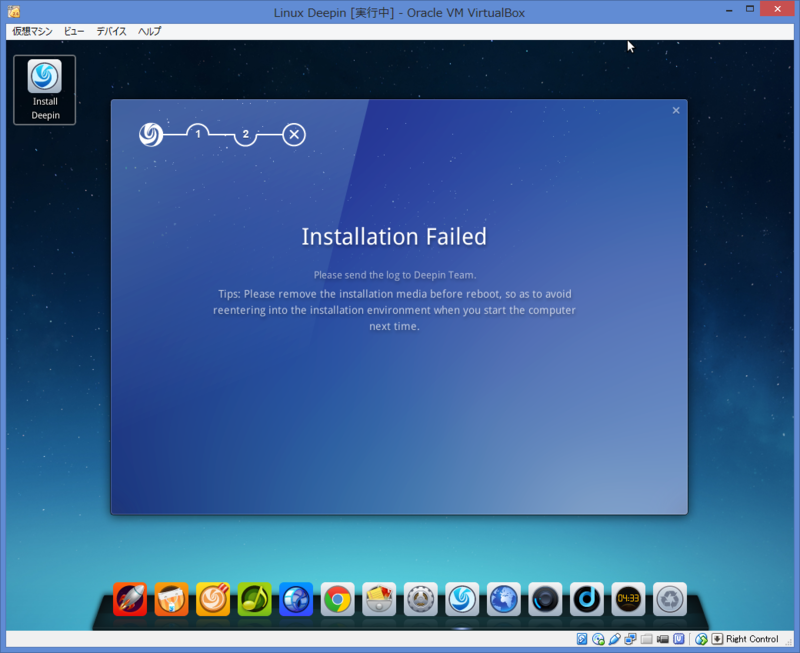This screenshot has height=653, width=800.
Task: Open the Deepin Store spiral icon
Action: click(x=213, y=599)
